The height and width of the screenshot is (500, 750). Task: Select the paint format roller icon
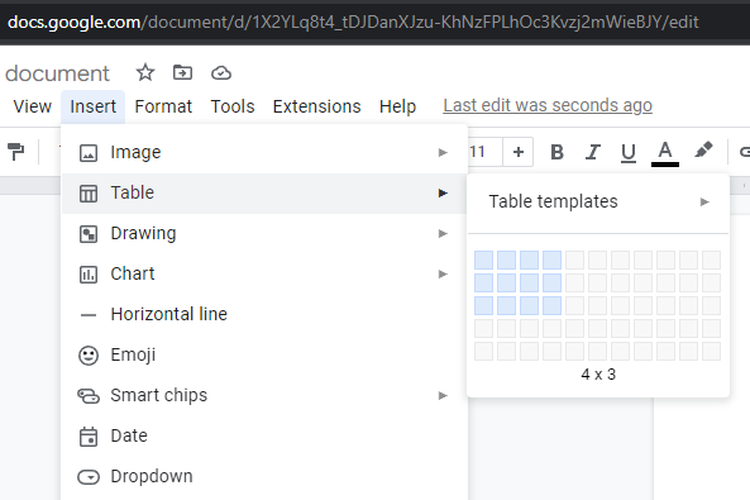(x=16, y=152)
